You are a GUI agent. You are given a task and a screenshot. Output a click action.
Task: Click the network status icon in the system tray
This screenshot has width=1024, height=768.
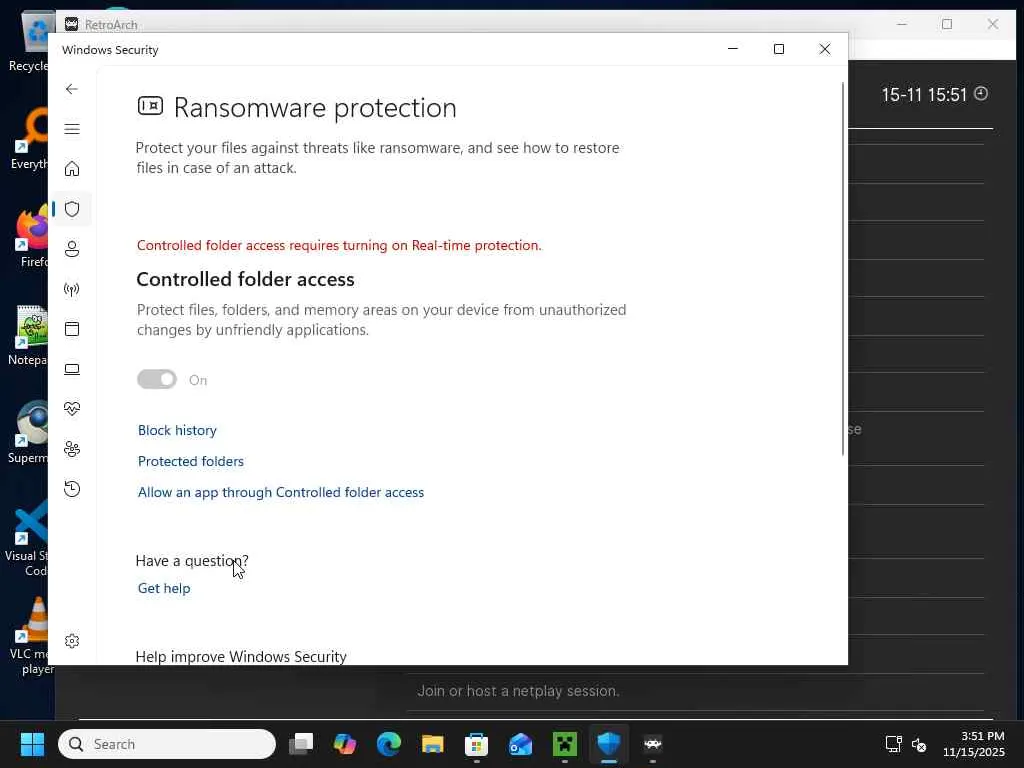pos(893,744)
